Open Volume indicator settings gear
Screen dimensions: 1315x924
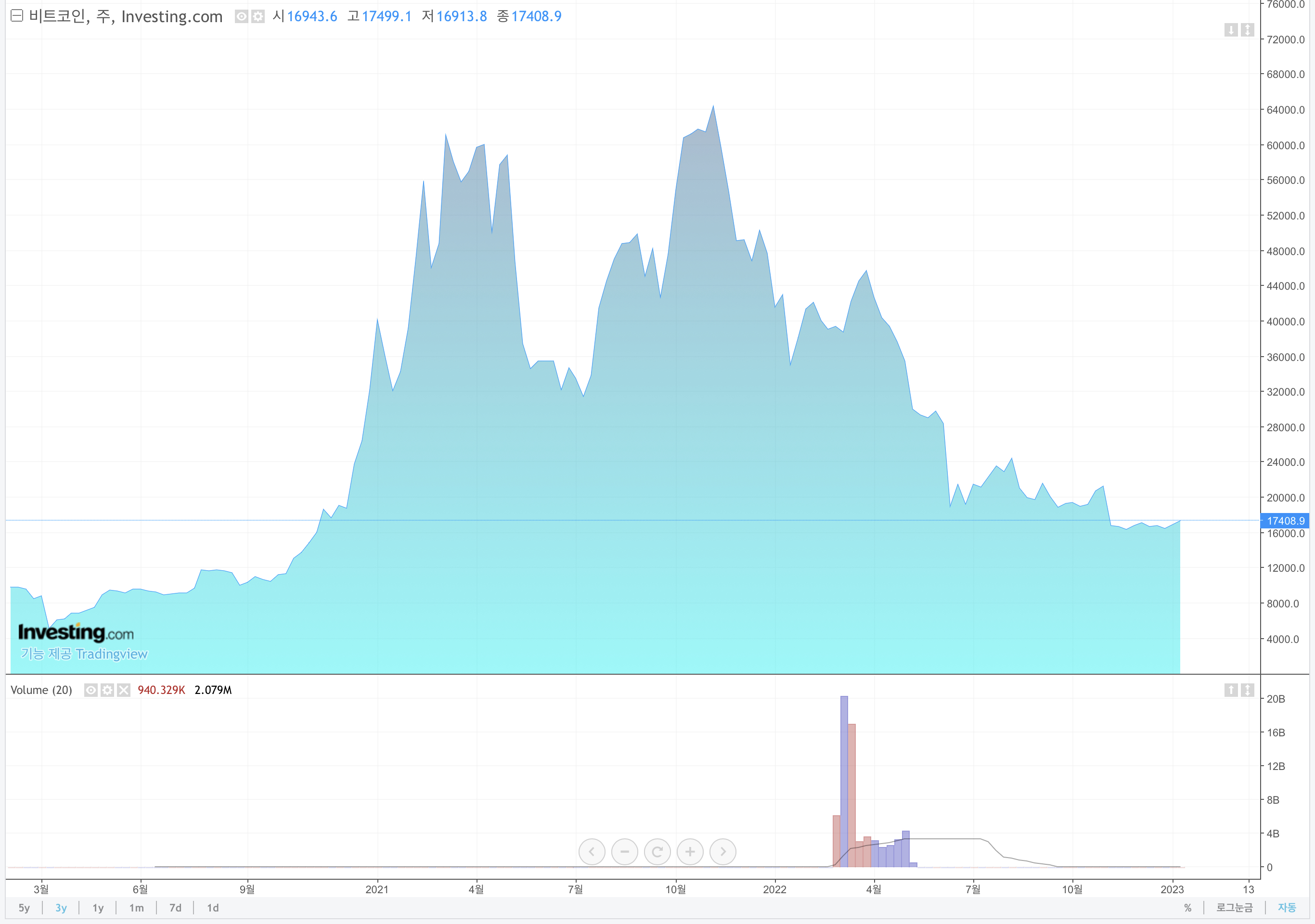[107, 690]
